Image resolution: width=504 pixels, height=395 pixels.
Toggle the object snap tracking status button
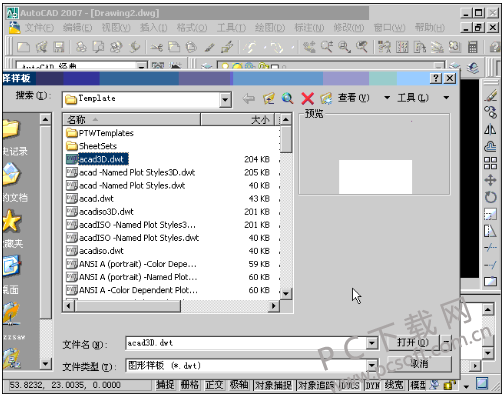(317, 385)
